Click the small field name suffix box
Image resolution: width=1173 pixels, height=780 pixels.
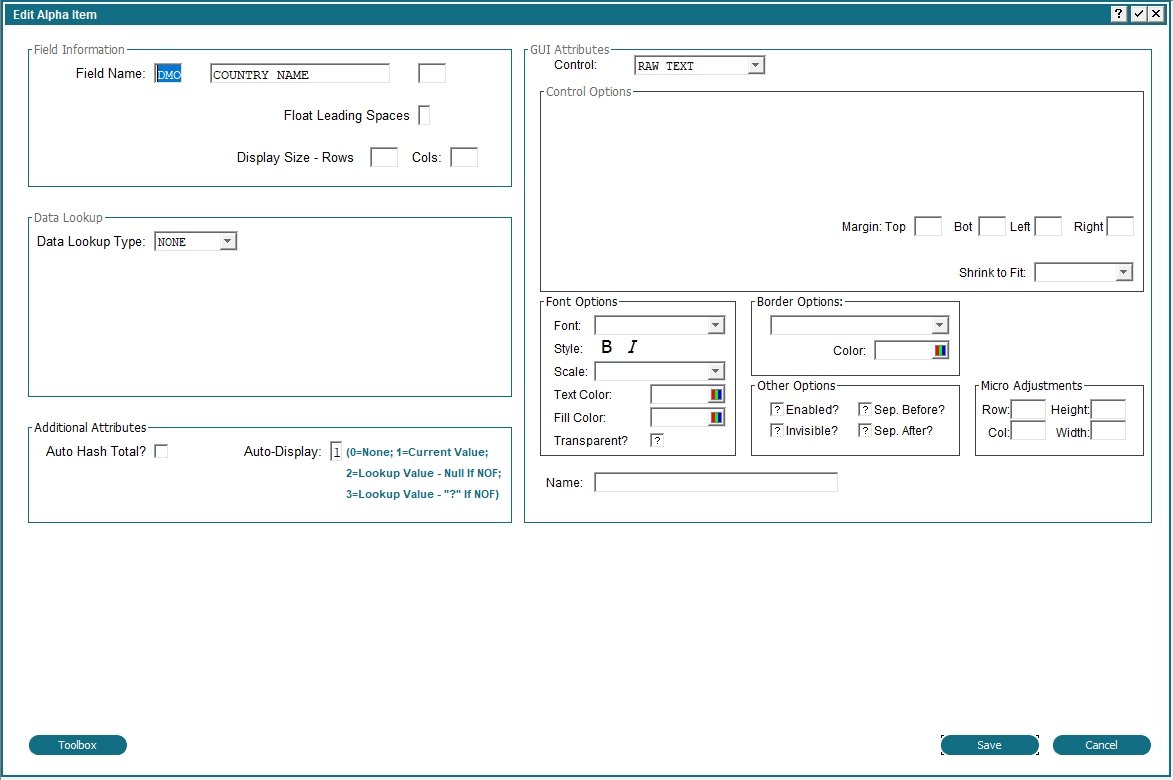pyautogui.click(x=432, y=73)
